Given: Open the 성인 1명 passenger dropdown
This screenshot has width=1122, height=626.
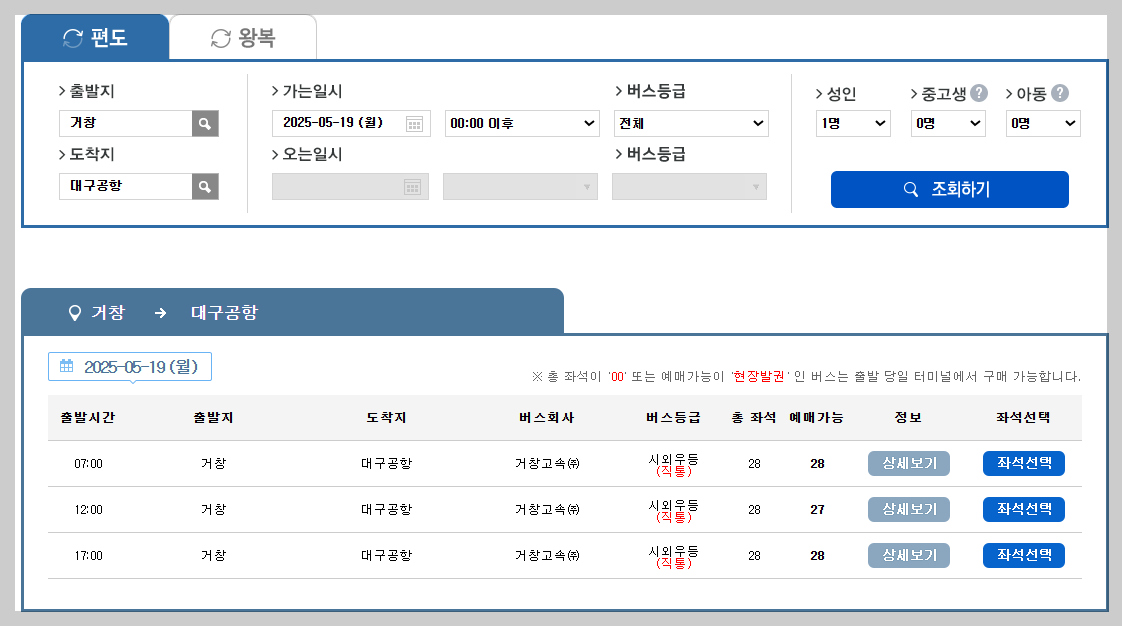Looking at the screenshot, I should pyautogui.click(x=853, y=123).
